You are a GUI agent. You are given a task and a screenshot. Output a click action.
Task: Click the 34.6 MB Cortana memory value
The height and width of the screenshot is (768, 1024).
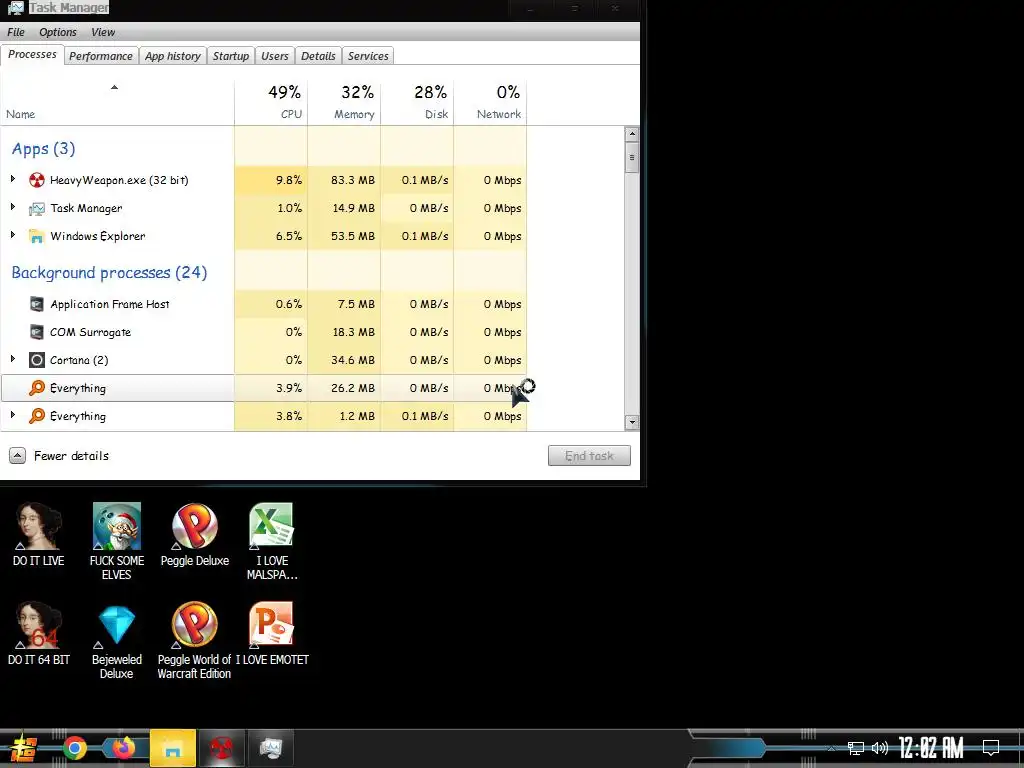tap(353, 360)
